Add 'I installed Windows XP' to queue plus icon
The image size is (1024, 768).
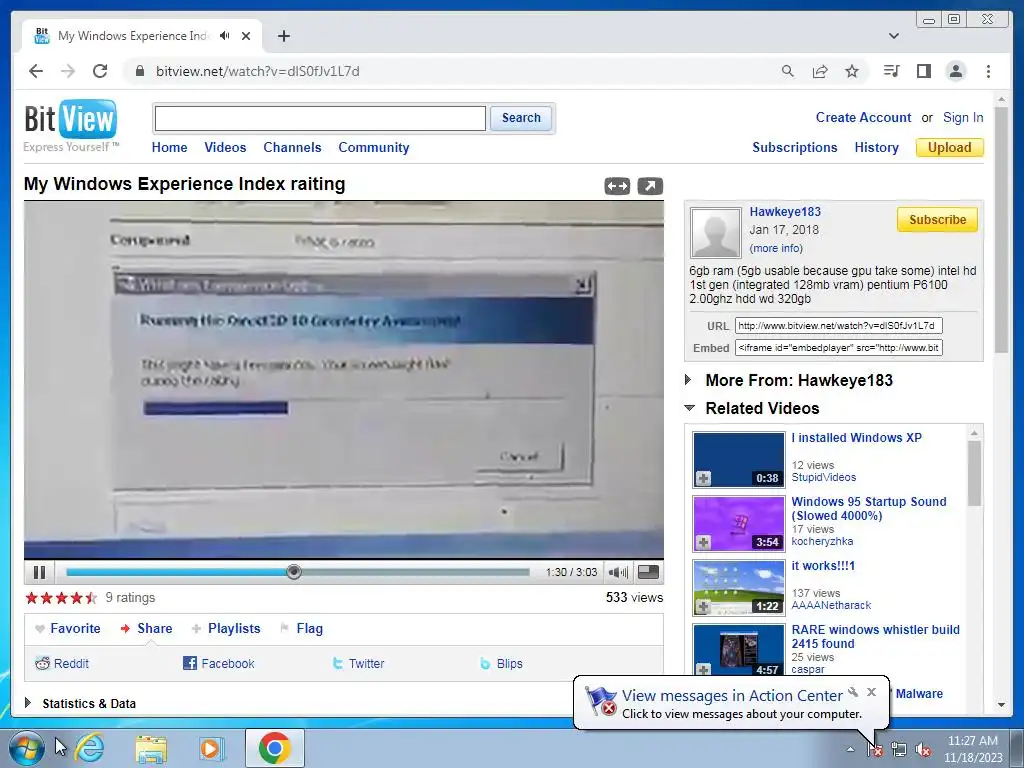(703, 478)
